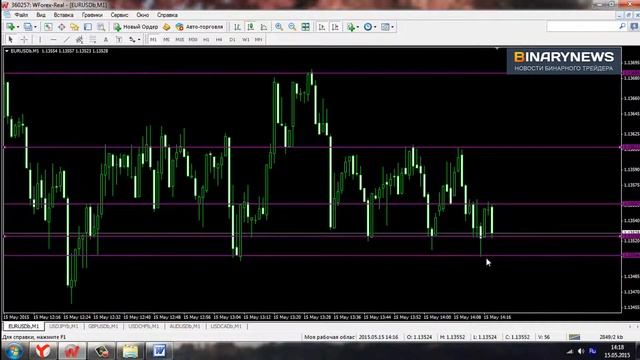640x360 pixels.
Task: Click the Periods clock icon
Action: 368,27
